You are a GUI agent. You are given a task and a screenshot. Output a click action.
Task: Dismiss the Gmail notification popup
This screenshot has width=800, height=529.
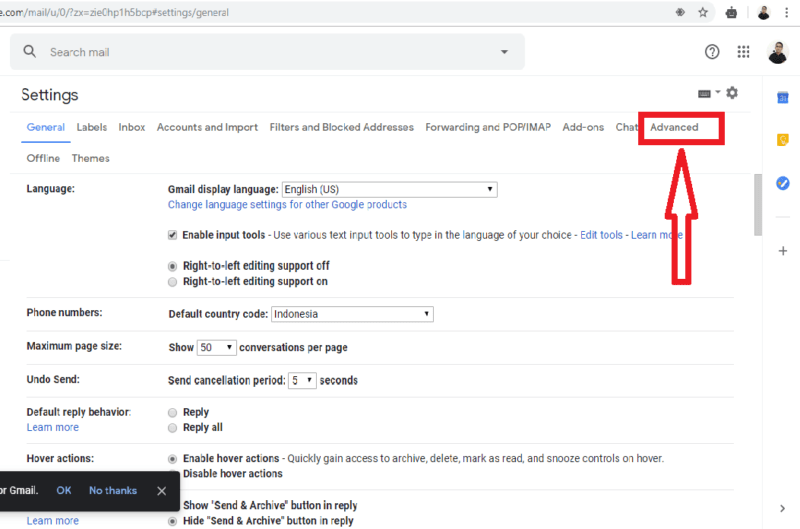pos(161,491)
